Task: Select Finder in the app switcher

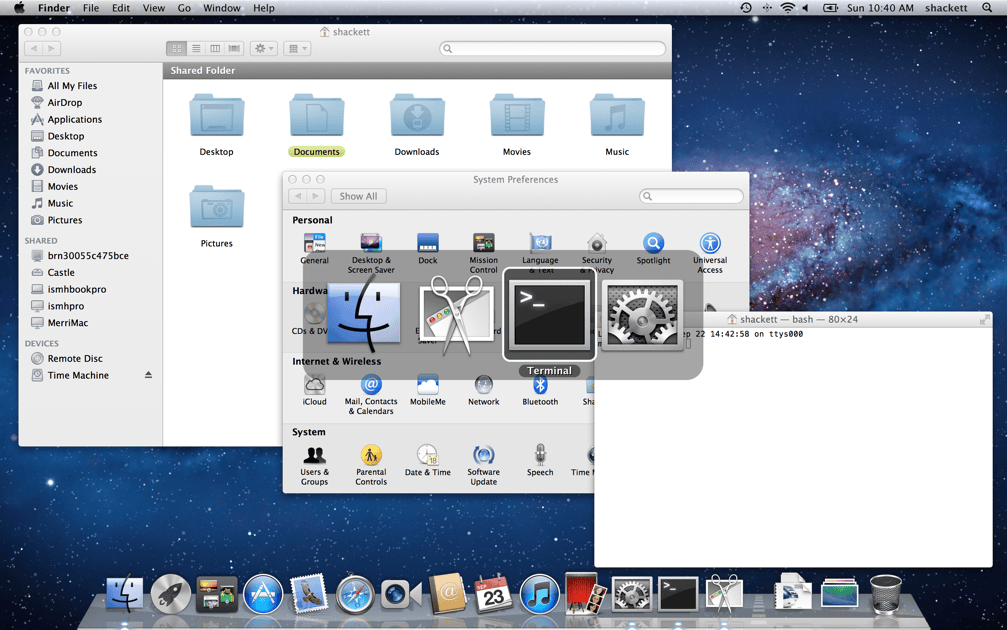Action: 363,315
